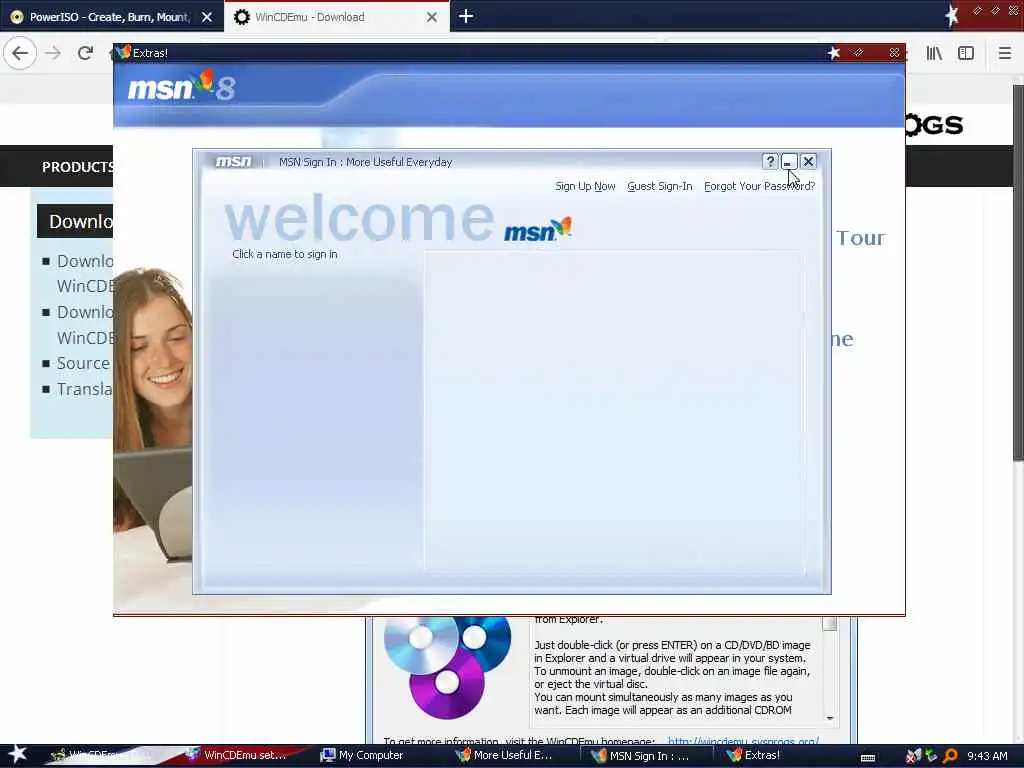Click the Extras! title bar butterfly icon

point(123,52)
